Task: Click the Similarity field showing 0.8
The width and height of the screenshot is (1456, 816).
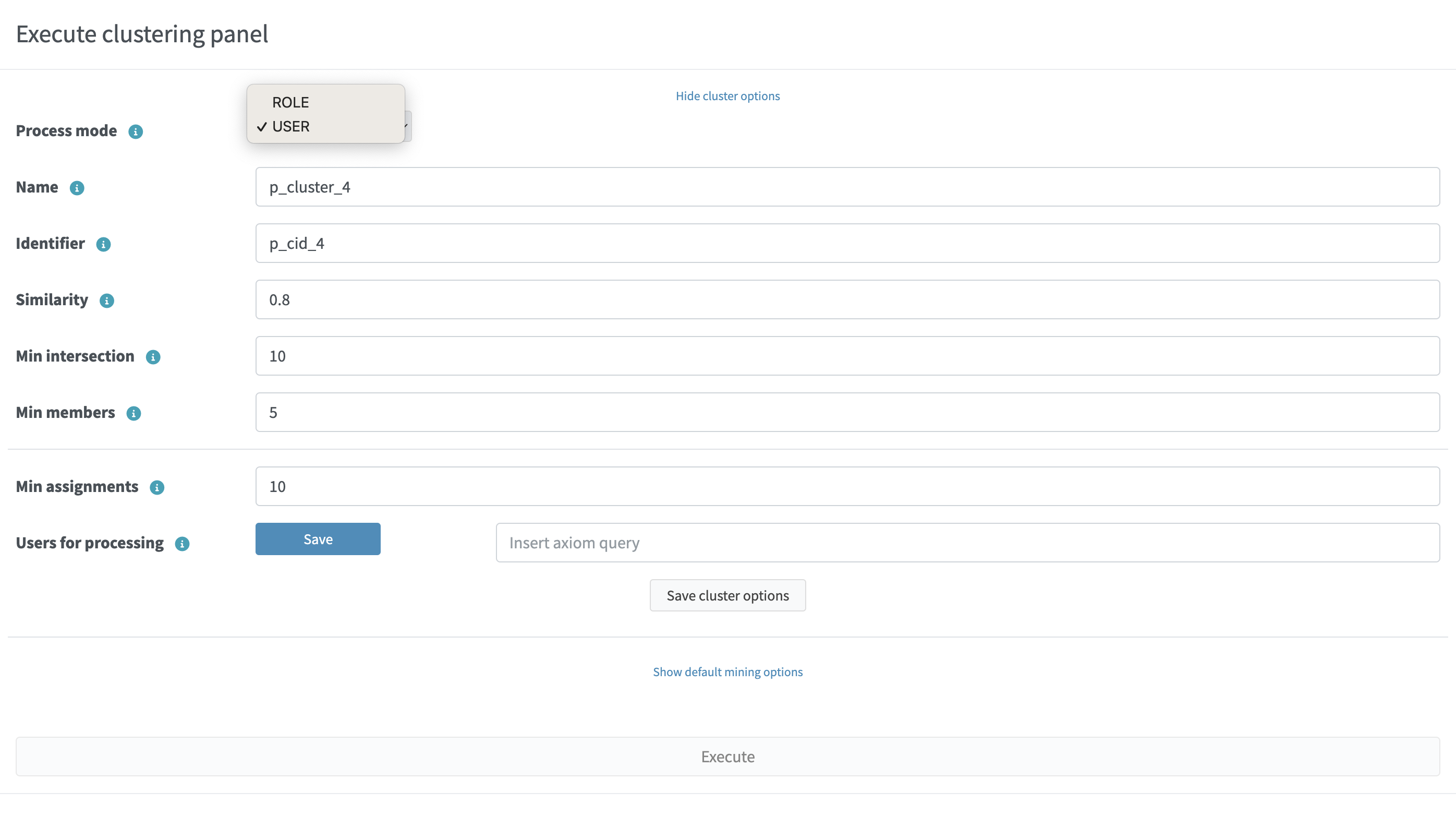Action: click(x=847, y=299)
